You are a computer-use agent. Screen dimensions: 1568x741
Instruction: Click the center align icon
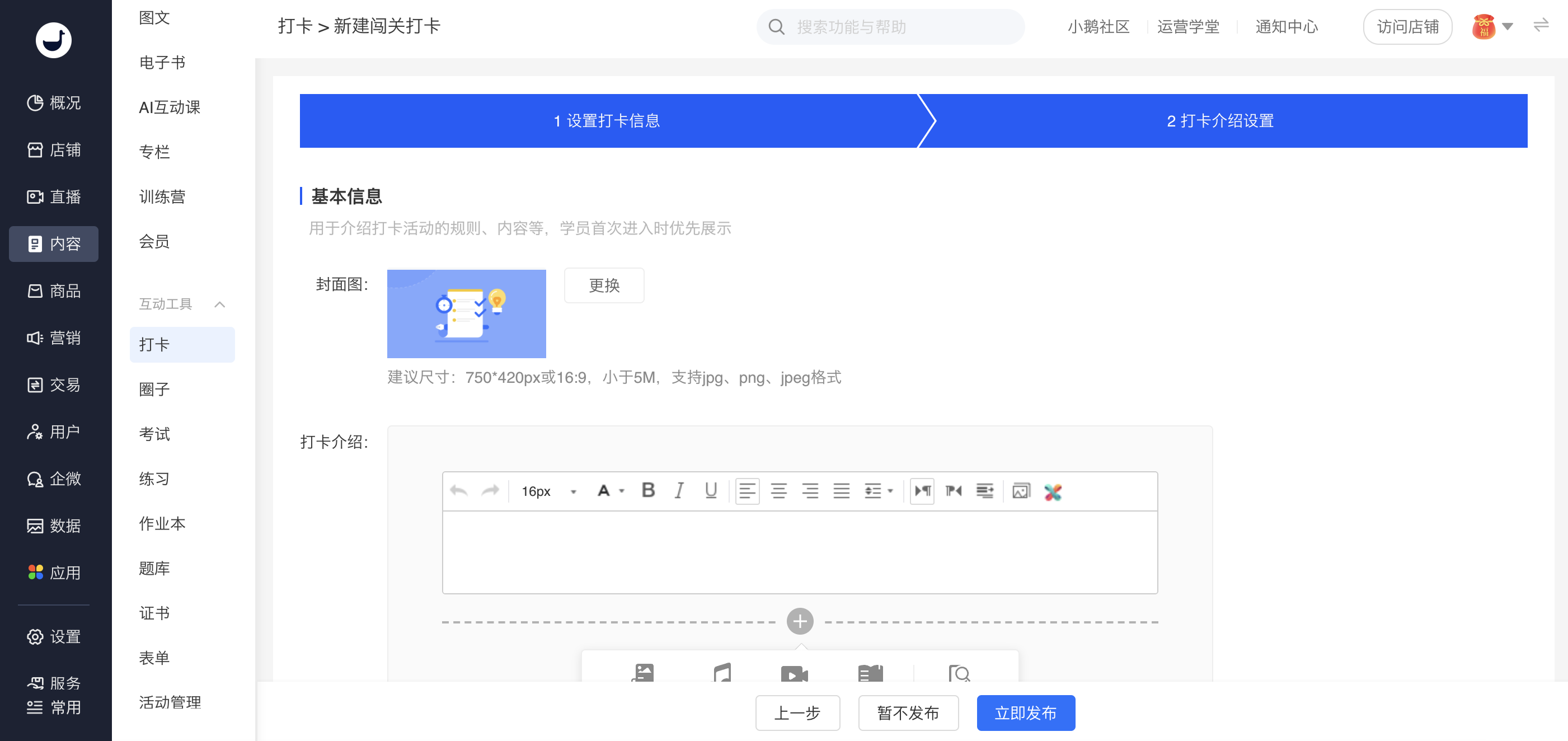point(778,491)
